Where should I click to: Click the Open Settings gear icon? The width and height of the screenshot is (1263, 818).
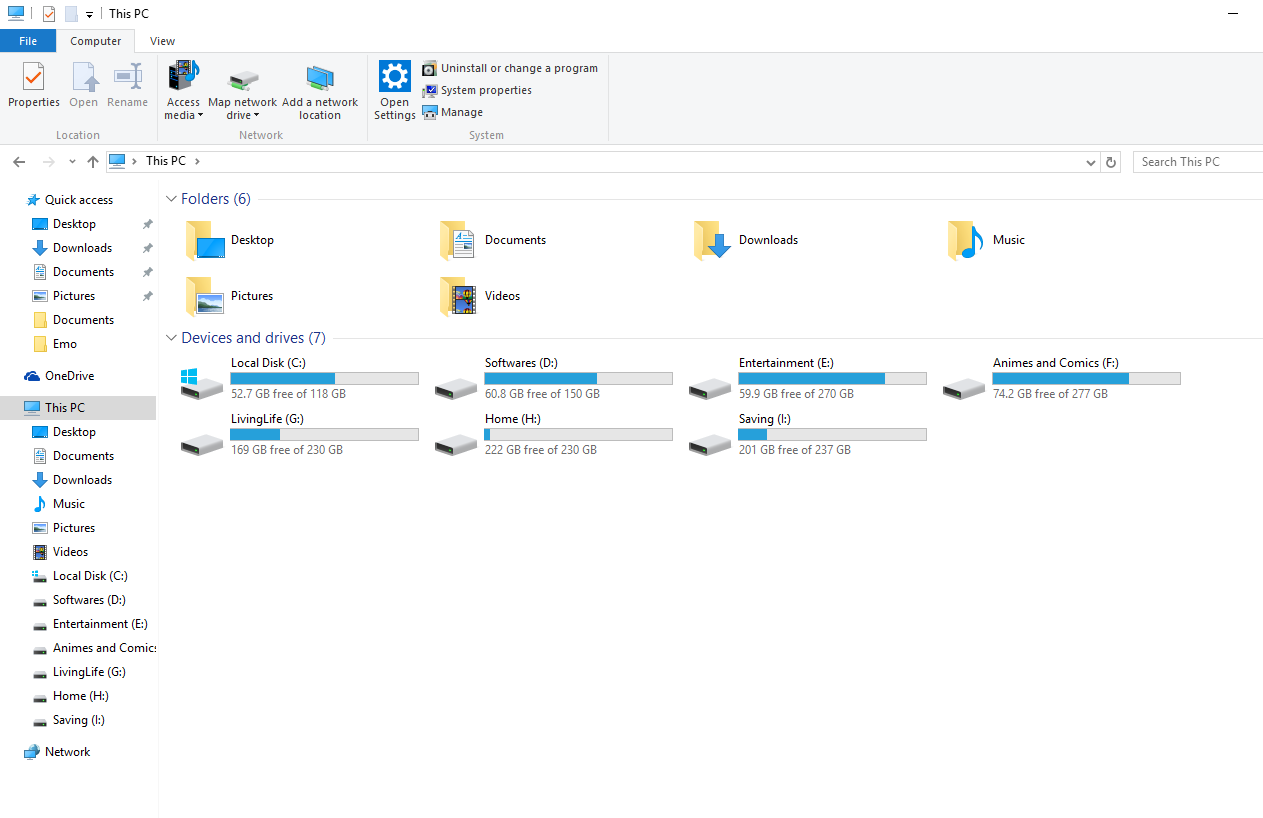[395, 77]
